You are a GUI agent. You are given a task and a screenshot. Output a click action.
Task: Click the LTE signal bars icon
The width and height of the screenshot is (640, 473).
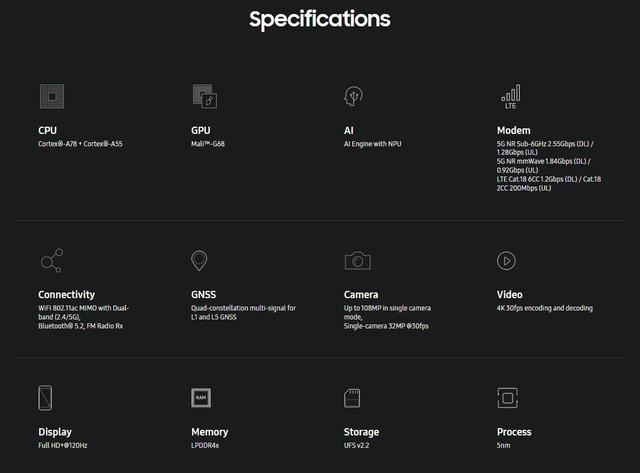pyautogui.click(x=510, y=96)
